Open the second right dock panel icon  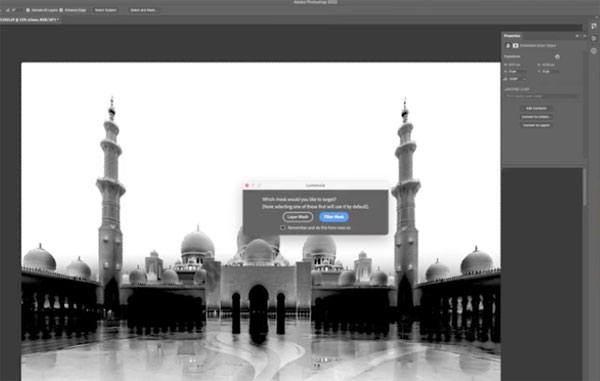pyautogui.click(x=593, y=38)
